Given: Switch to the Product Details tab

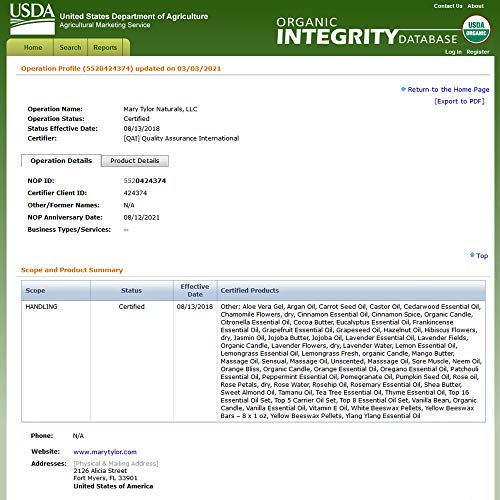Looking at the screenshot, I should [x=135, y=161].
